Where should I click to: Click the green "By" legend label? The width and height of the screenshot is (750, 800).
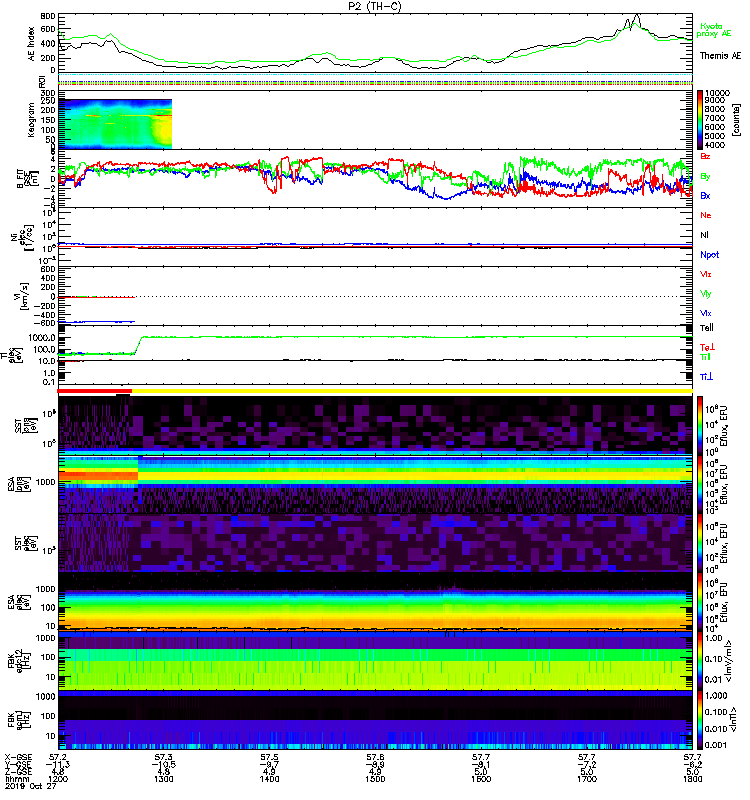[705, 177]
